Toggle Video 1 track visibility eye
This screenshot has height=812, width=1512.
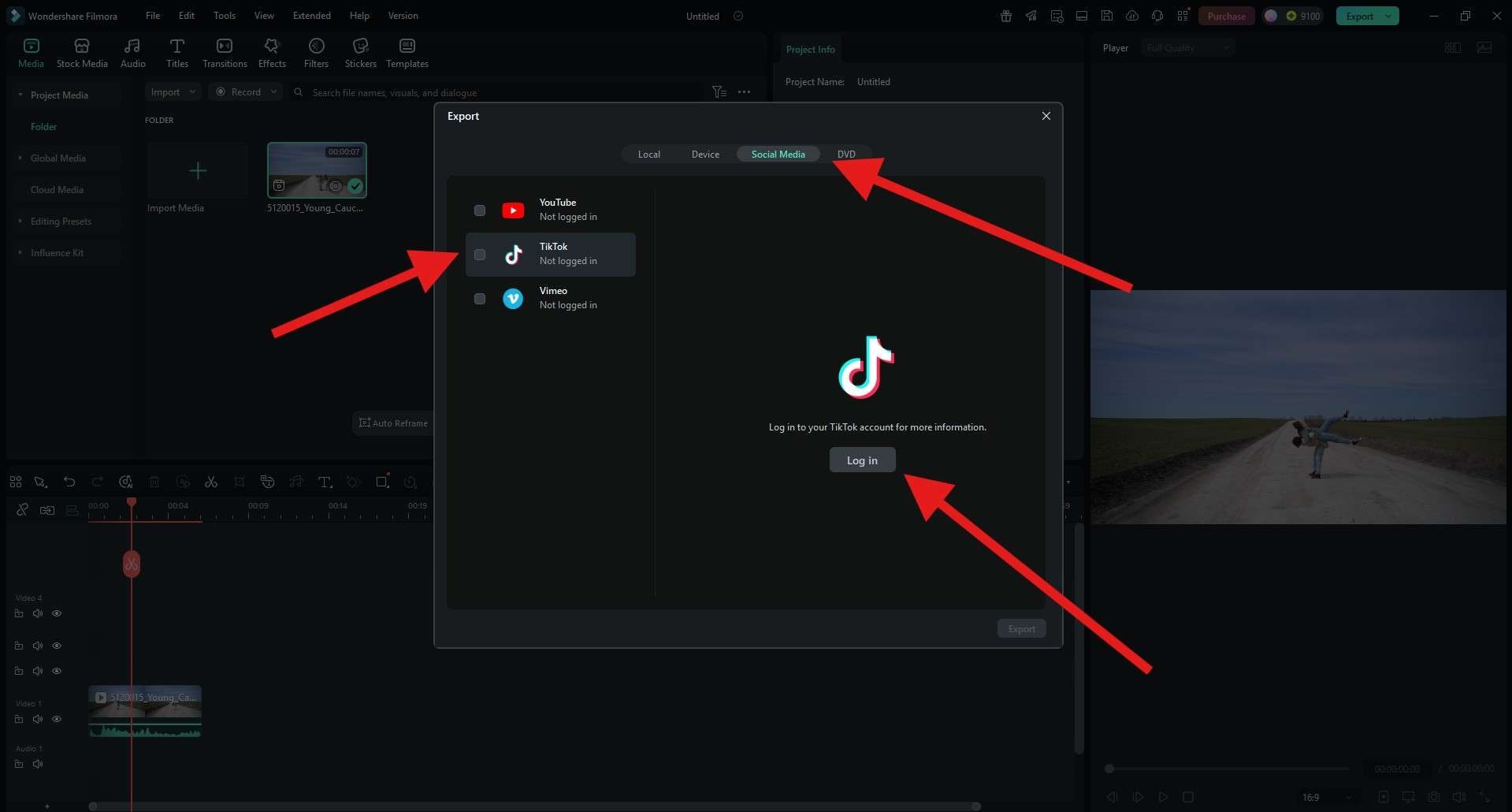point(57,719)
